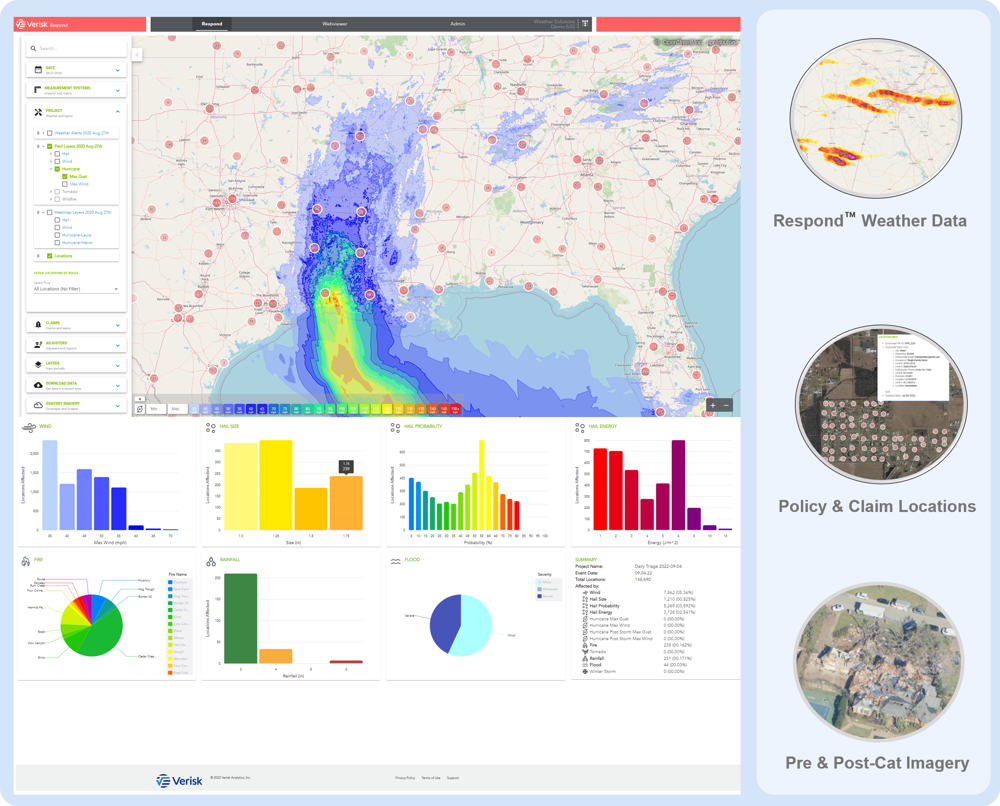Click the Claims bell icon in sidebar
This screenshot has width=1000, height=806.
[36, 323]
